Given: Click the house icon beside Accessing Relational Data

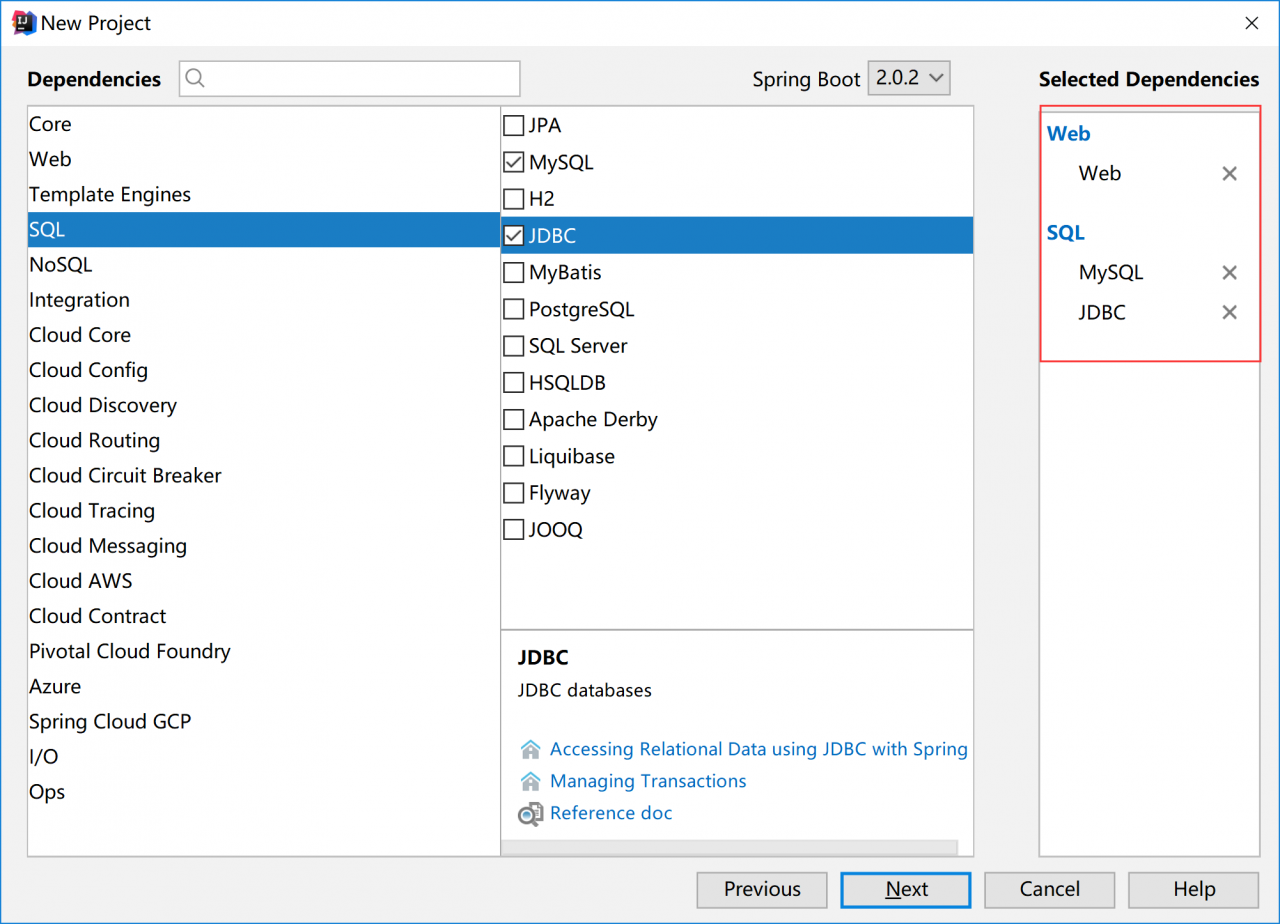Looking at the screenshot, I should [531, 749].
